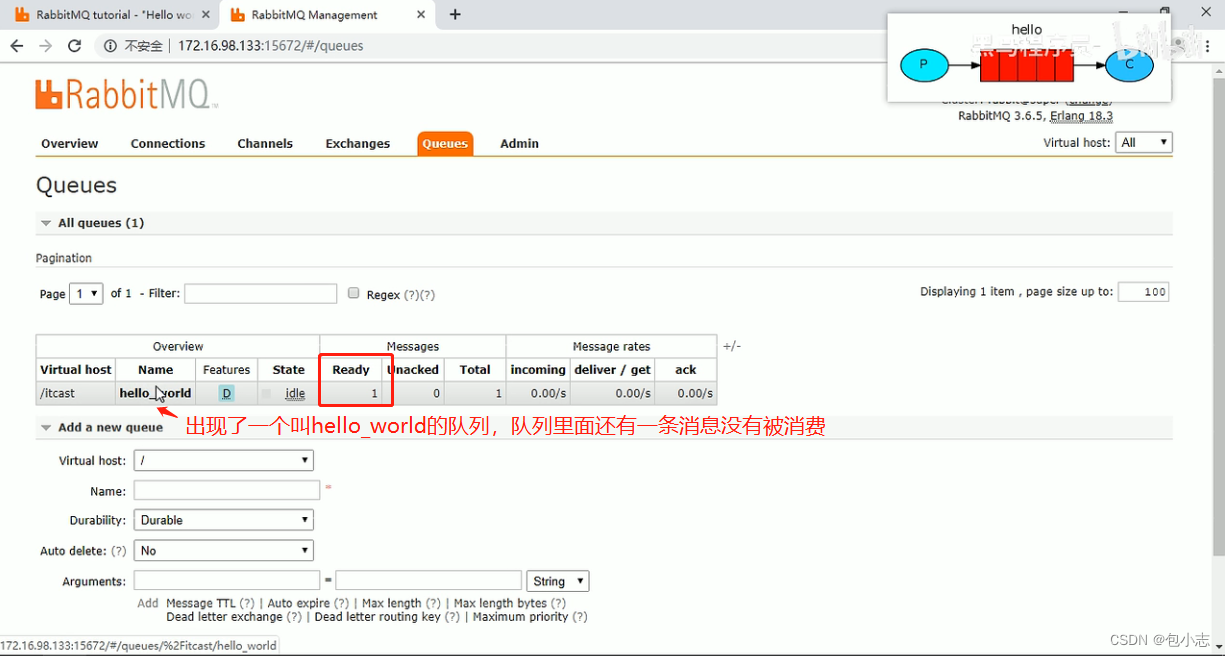Open the Arguments String type dropdown
Screen dimensions: 1225x656
pos(558,581)
